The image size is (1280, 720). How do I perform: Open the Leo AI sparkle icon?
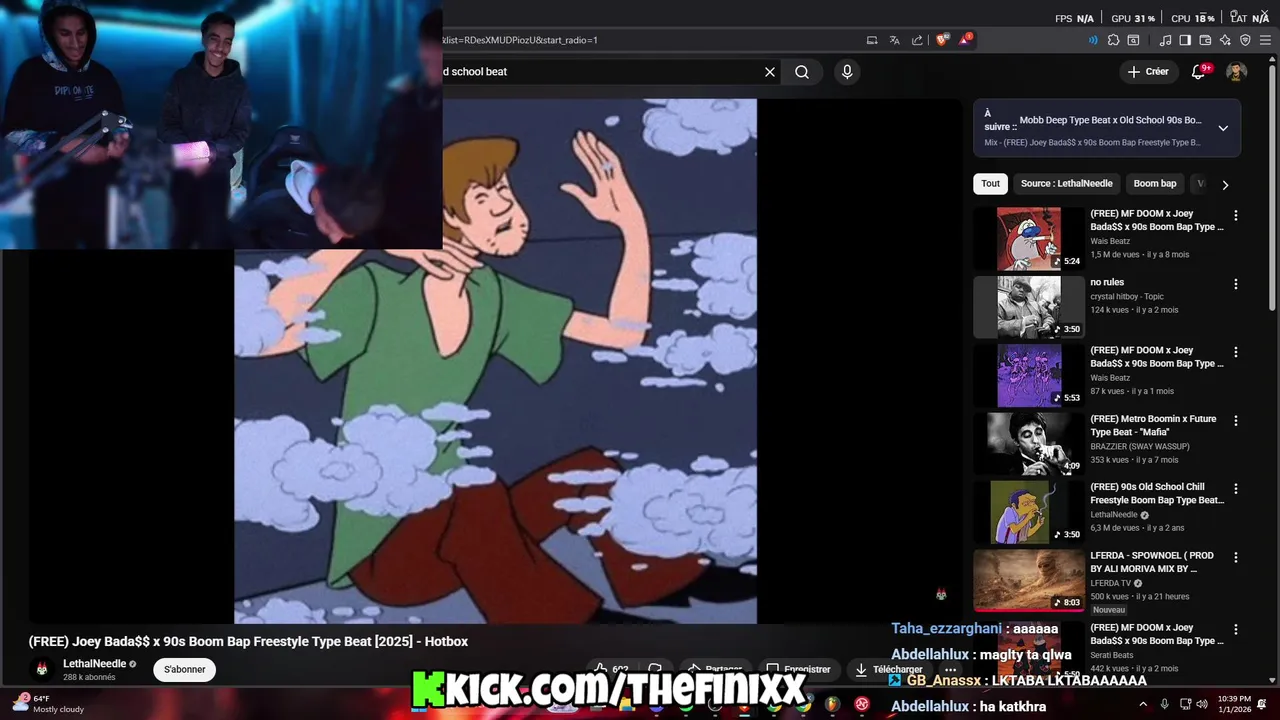click(1225, 40)
